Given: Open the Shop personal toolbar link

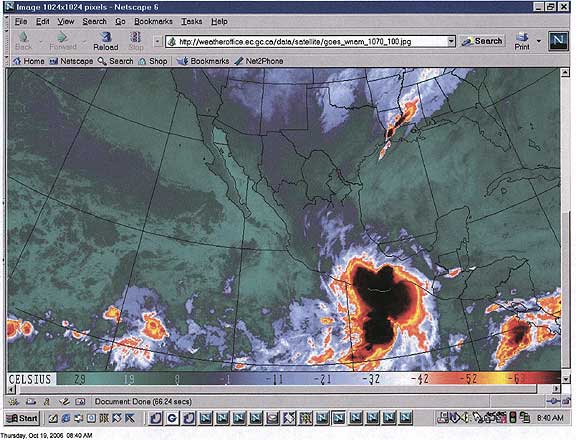Looking at the screenshot, I should [153, 61].
